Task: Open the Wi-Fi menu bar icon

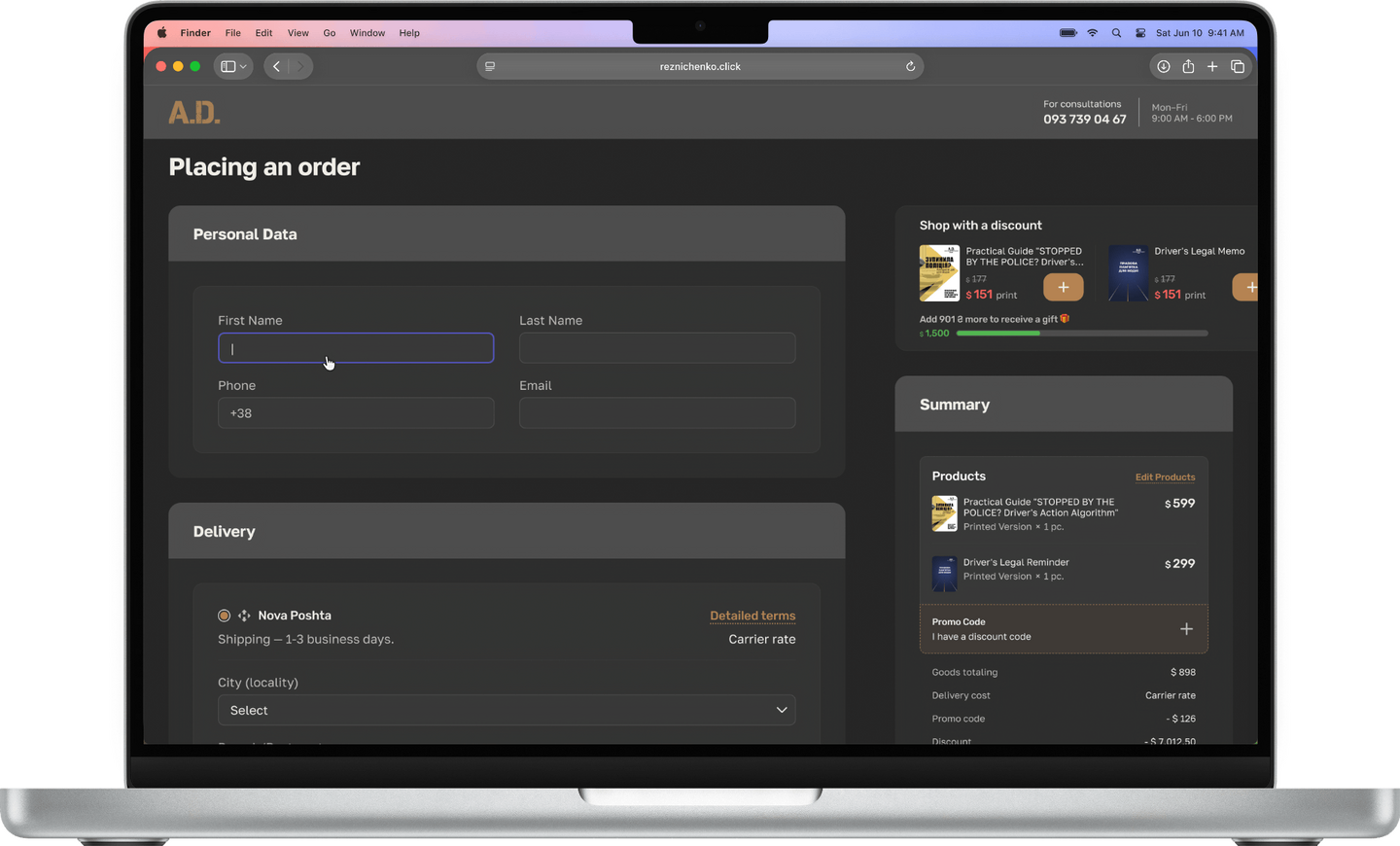Action: click(x=1093, y=33)
